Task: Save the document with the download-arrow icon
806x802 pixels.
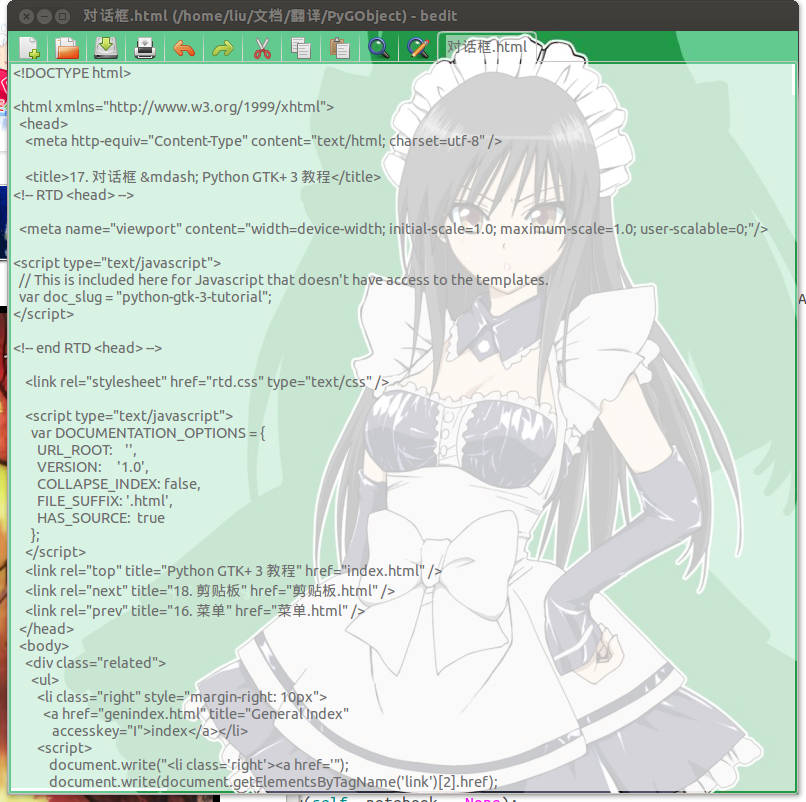Action: [106, 48]
